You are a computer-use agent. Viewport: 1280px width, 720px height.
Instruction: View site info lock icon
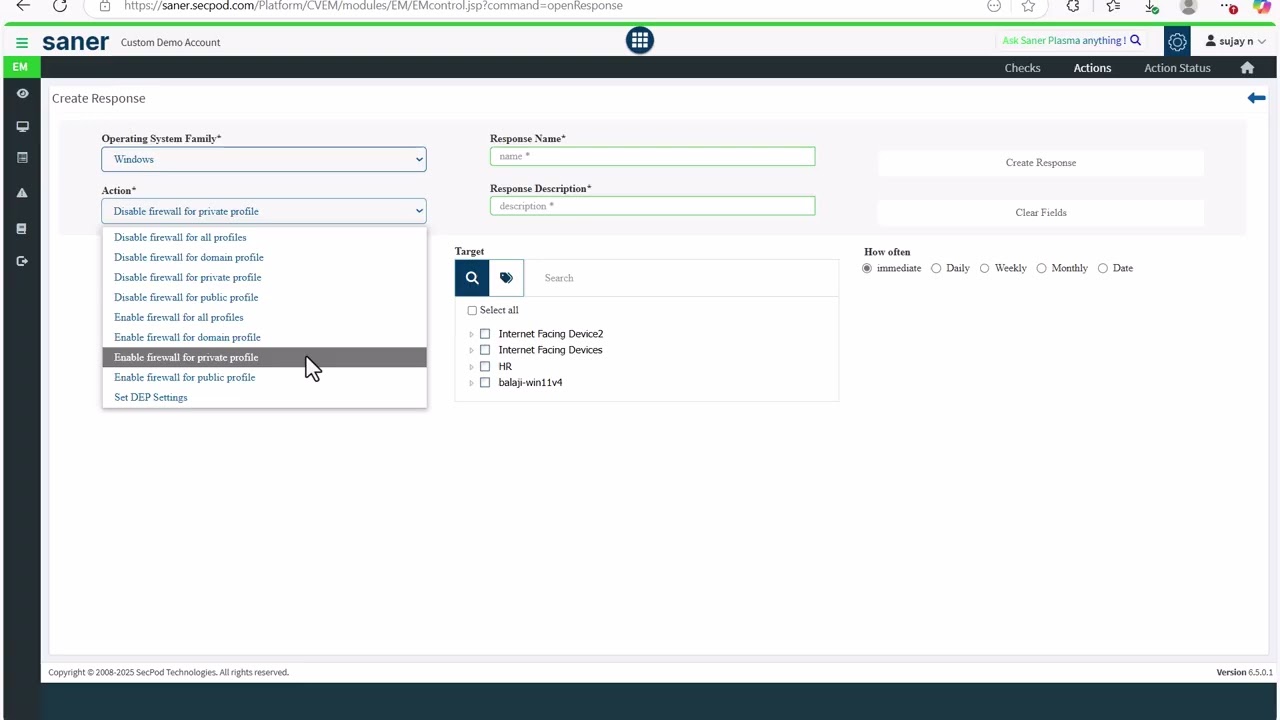pyautogui.click(x=105, y=6)
